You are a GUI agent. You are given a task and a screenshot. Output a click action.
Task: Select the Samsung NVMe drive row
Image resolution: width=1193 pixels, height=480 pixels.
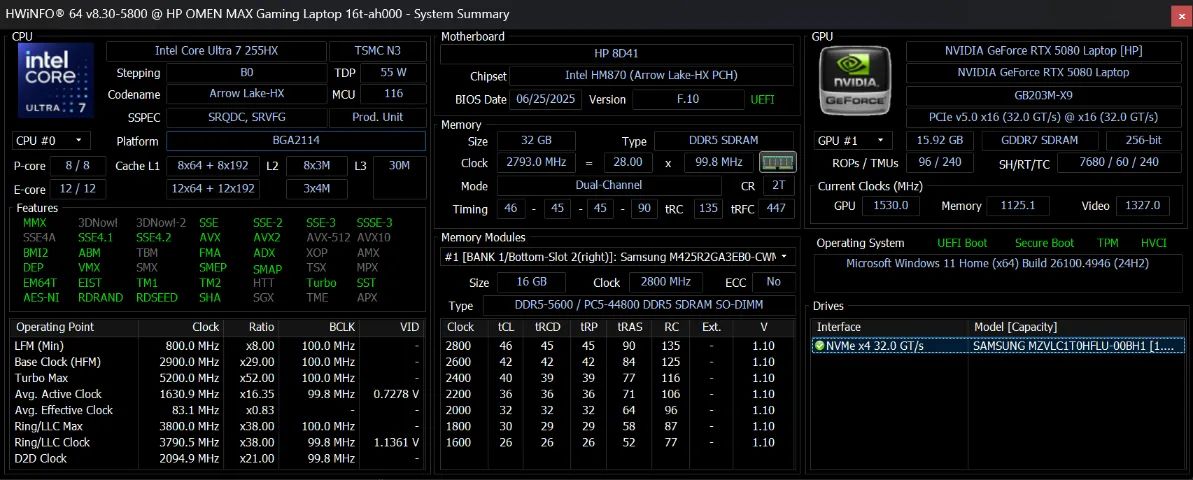click(x=997, y=346)
